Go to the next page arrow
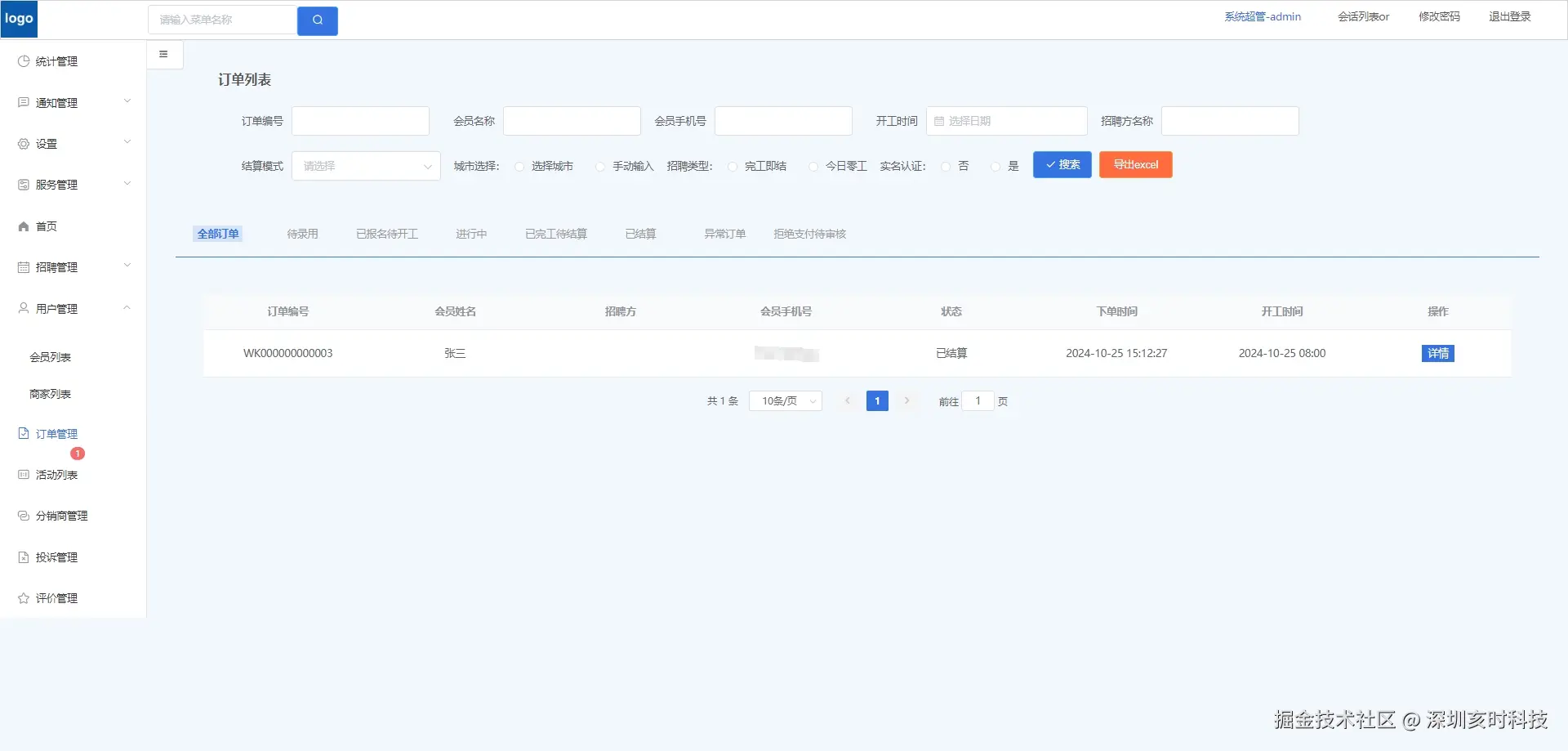Image resolution: width=1568 pixels, height=751 pixels. (906, 401)
